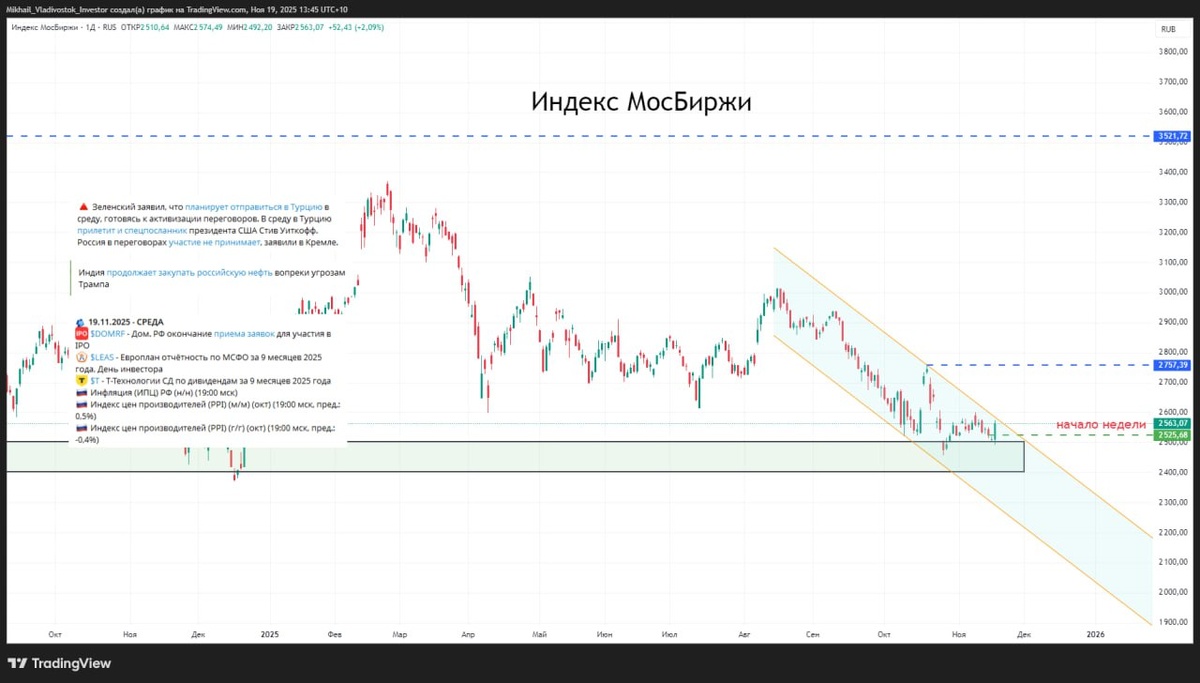Screen dimensions: 1200x683
Task: Click the Дек label near 2026
Action: pos(1025,634)
